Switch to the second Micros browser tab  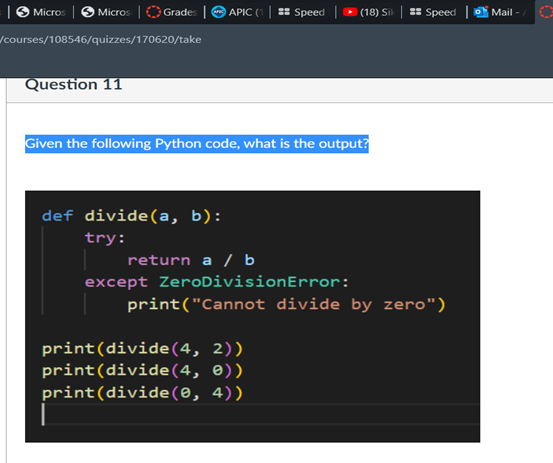106,12
